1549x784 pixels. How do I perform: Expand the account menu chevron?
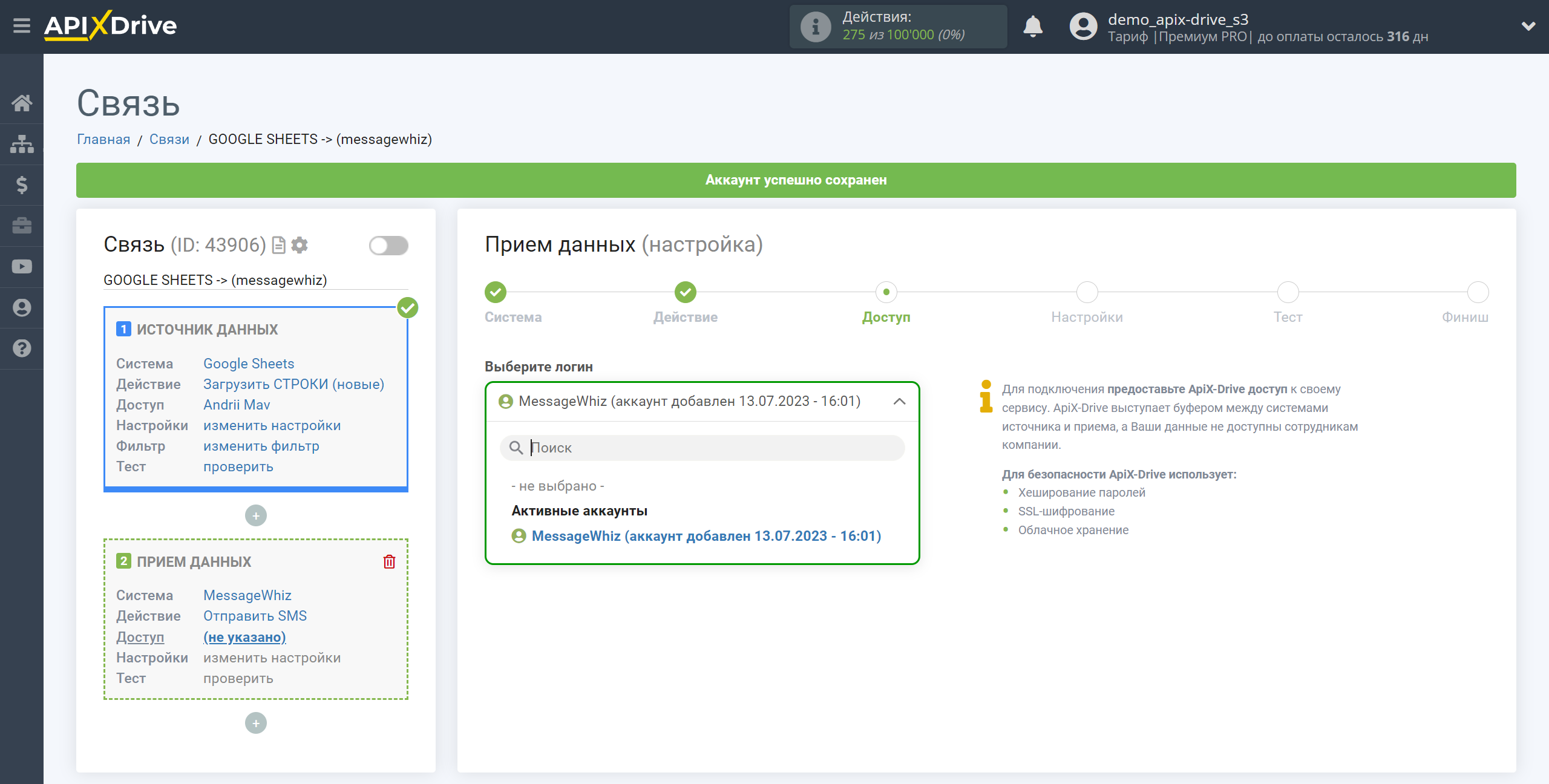click(x=1528, y=26)
